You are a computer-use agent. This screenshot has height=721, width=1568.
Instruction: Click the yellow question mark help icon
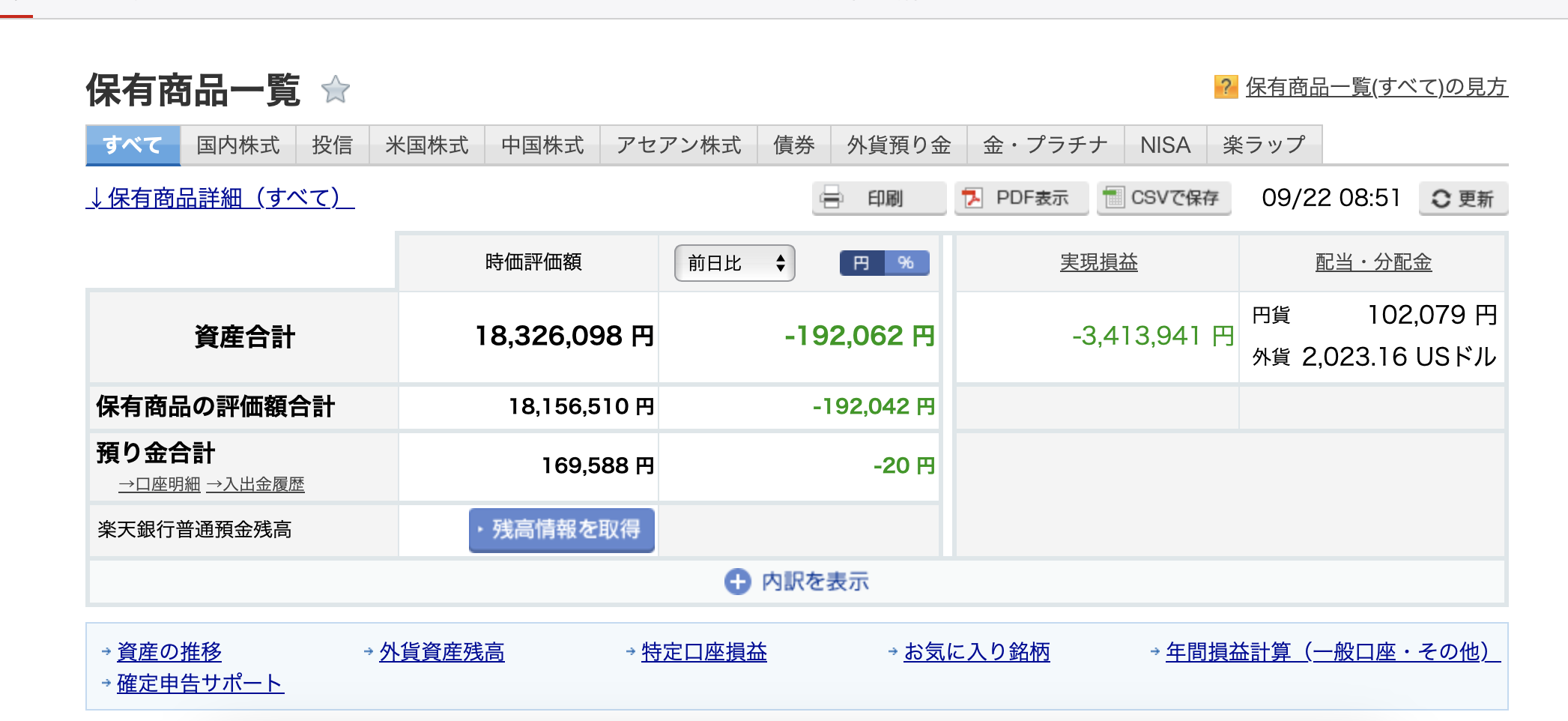pos(1226,87)
